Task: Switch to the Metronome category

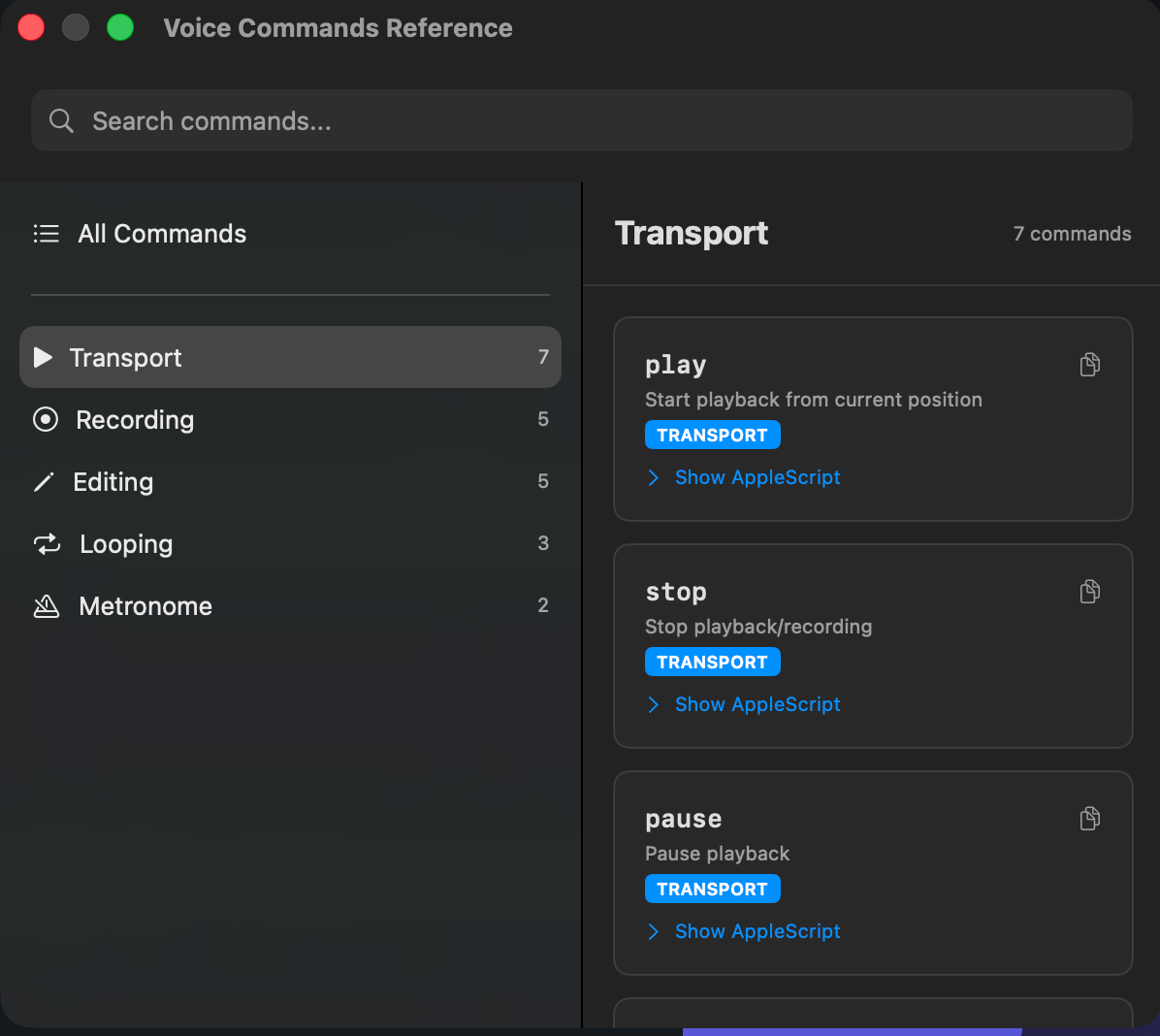Action: 145,605
